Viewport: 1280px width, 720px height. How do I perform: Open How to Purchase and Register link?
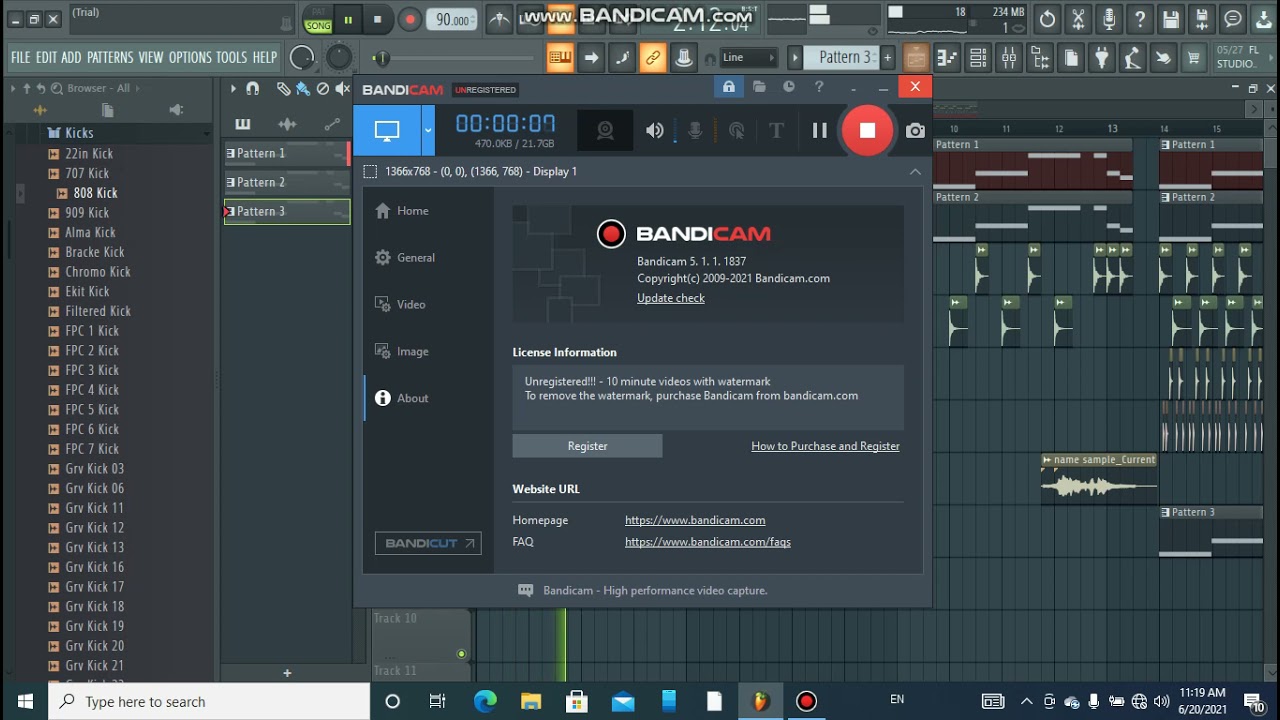click(x=825, y=446)
